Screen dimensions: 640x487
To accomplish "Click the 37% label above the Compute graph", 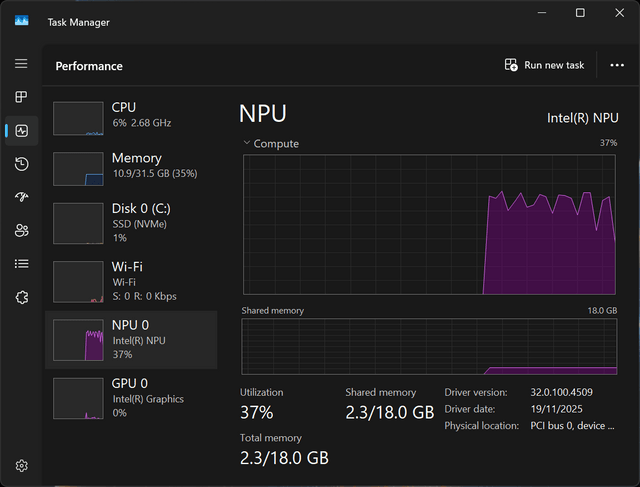I will 608,143.
